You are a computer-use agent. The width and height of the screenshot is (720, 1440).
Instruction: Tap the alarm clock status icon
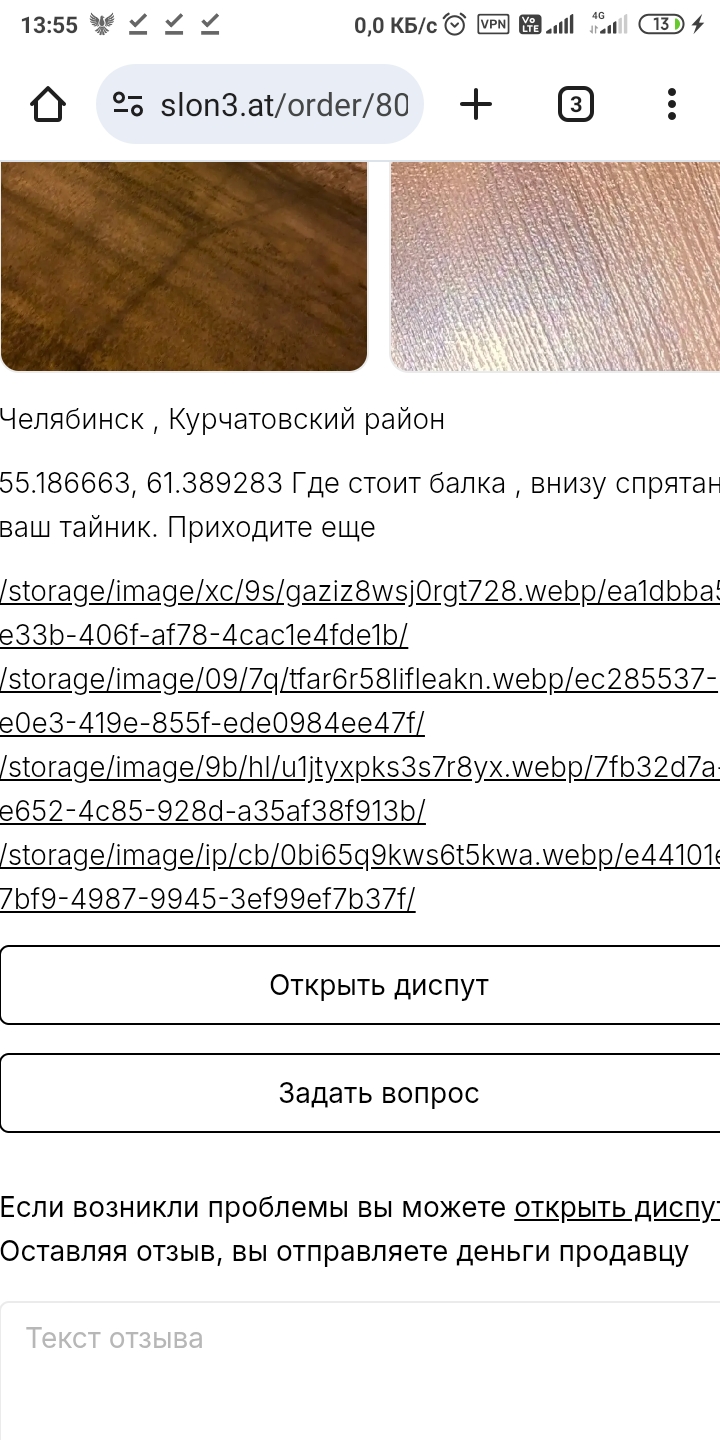[455, 24]
